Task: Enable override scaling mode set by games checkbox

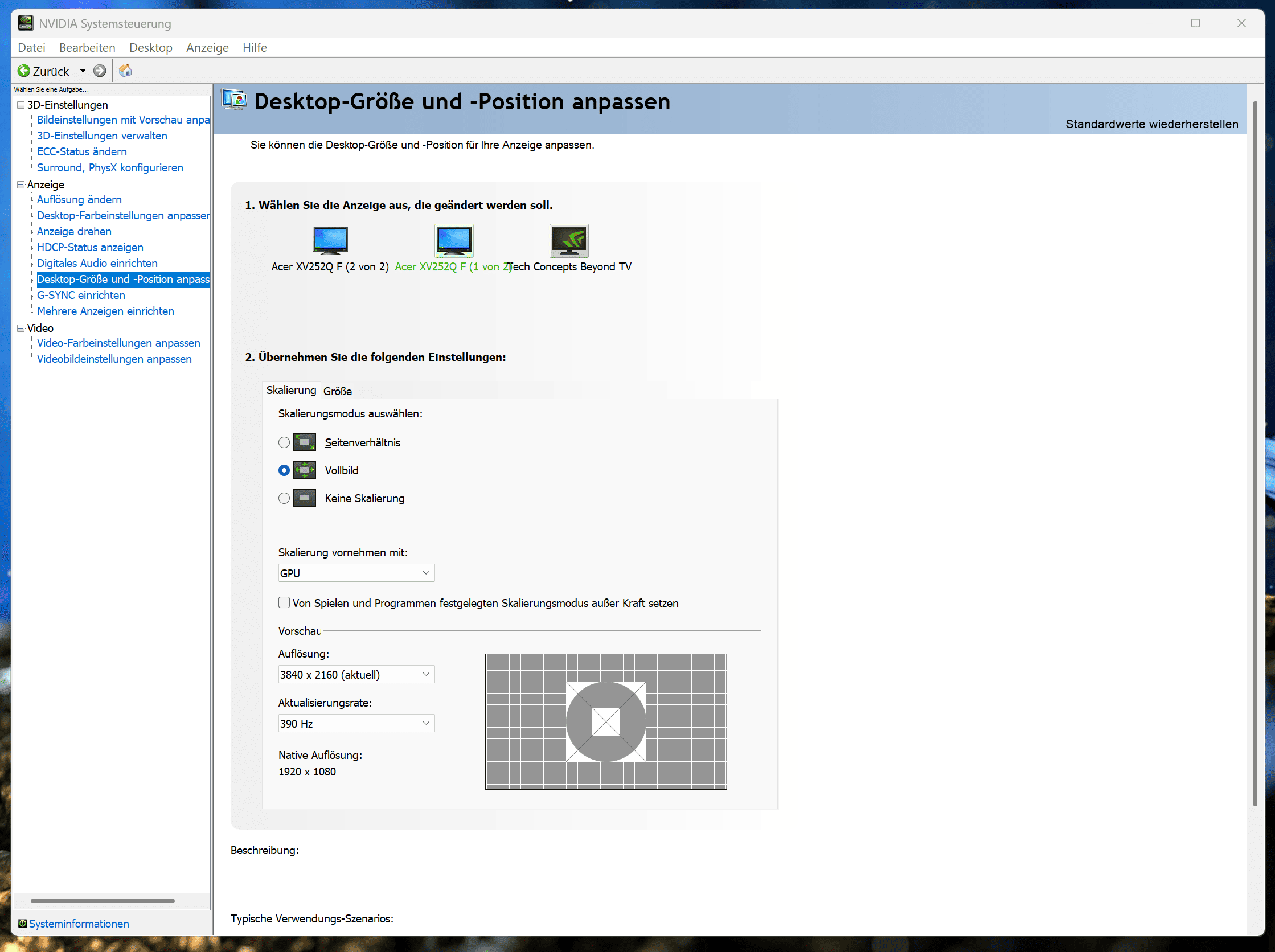Action: pos(284,603)
